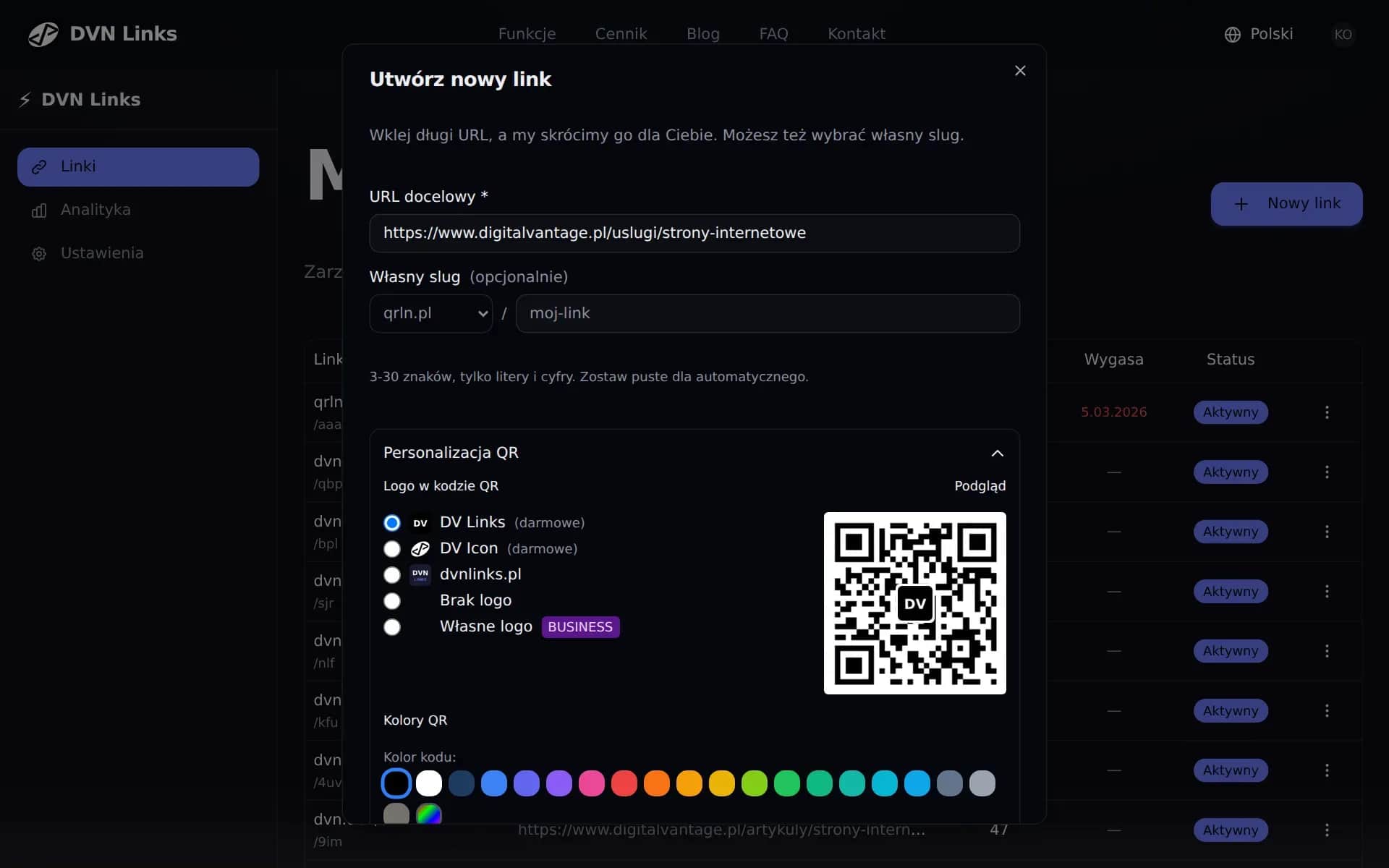Open the three-dot menu for the /sjr row
The image size is (1389, 868).
tap(1327, 592)
